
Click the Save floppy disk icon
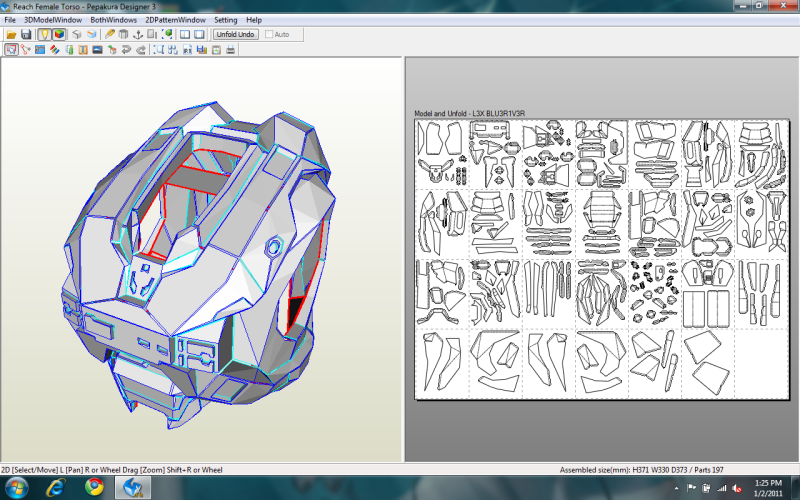tap(26, 35)
